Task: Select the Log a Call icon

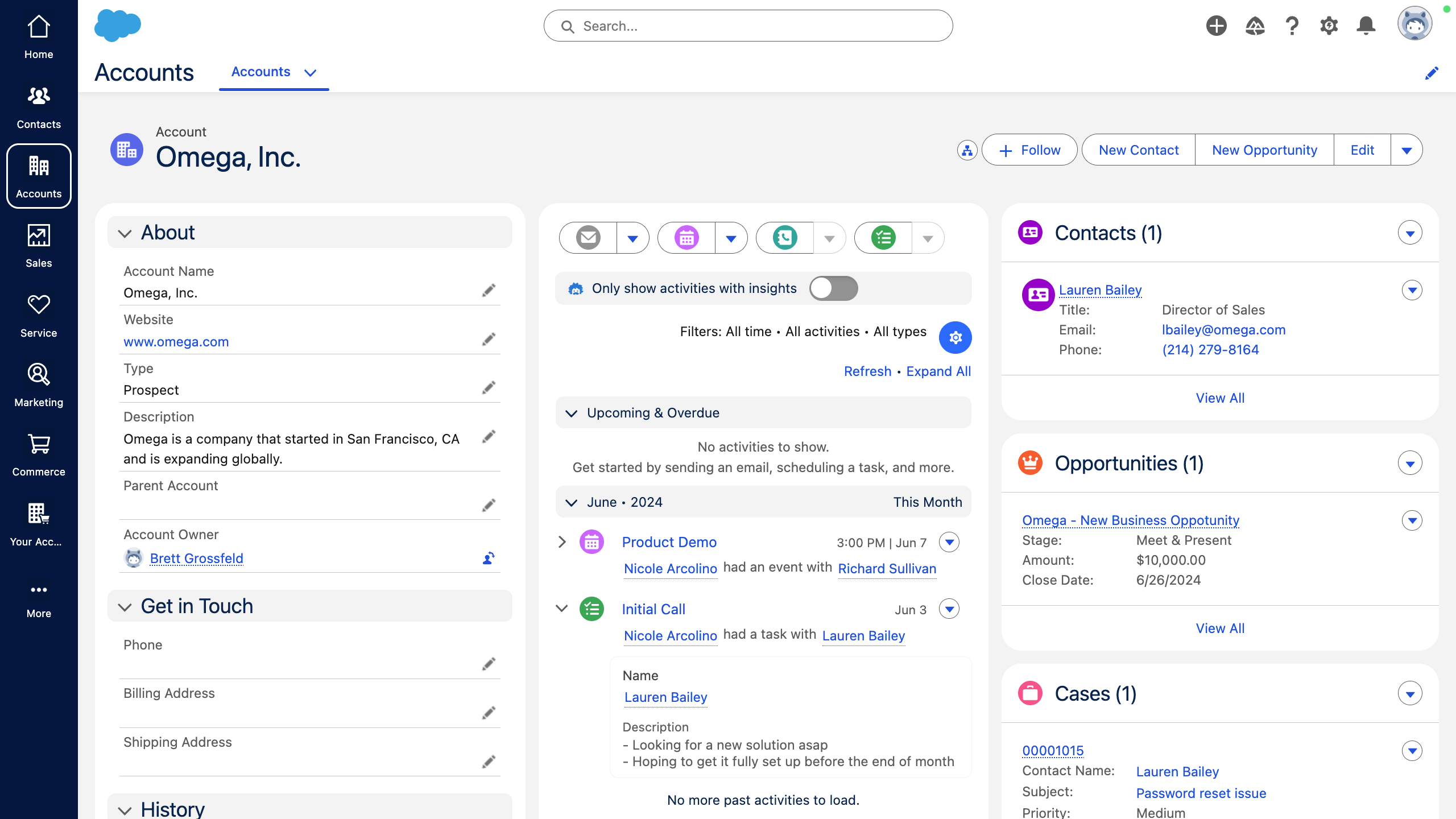Action: [784, 238]
